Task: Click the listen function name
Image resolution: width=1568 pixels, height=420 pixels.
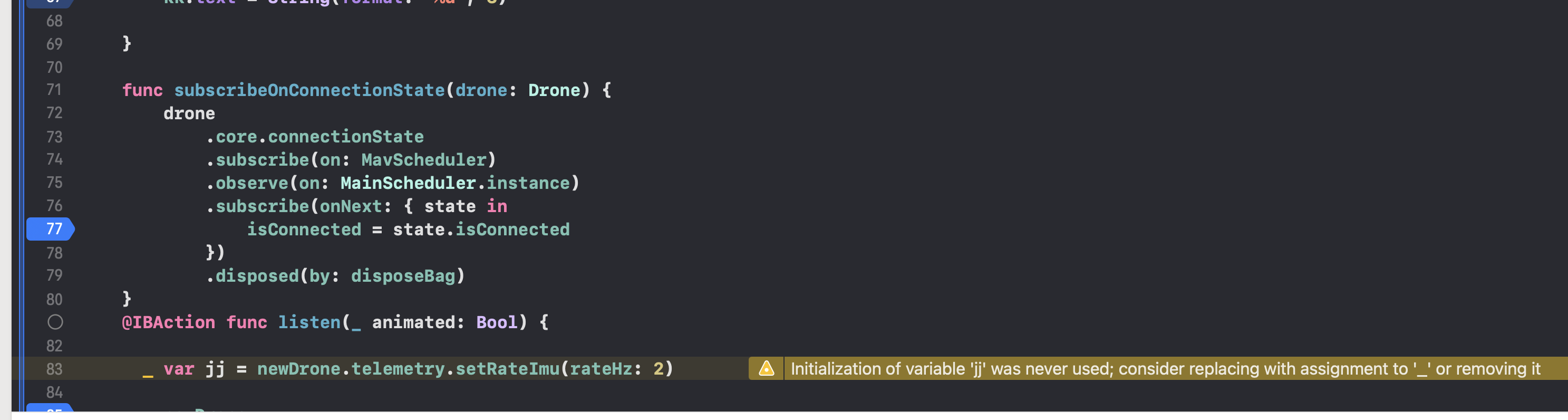Action: pyautogui.click(x=309, y=322)
